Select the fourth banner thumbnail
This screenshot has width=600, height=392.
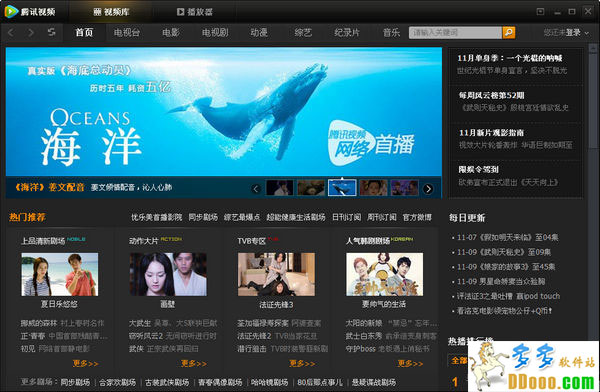click(x=373, y=188)
